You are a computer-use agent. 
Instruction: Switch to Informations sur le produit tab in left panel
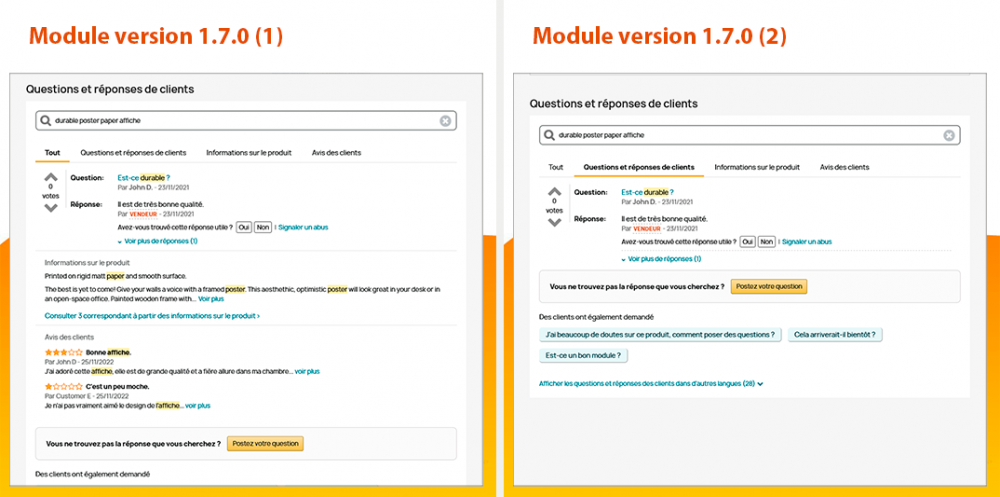click(x=249, y=152)
